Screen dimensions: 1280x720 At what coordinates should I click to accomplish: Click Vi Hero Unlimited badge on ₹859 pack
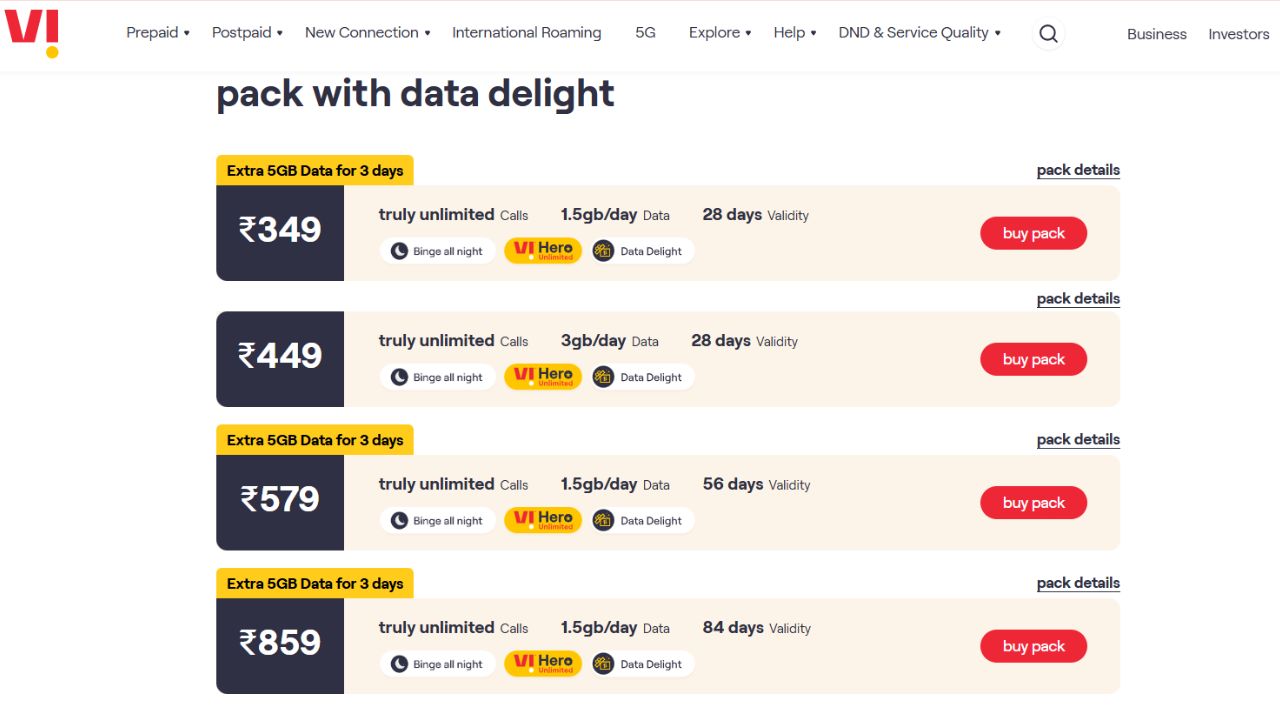click(x=543, y=664)
